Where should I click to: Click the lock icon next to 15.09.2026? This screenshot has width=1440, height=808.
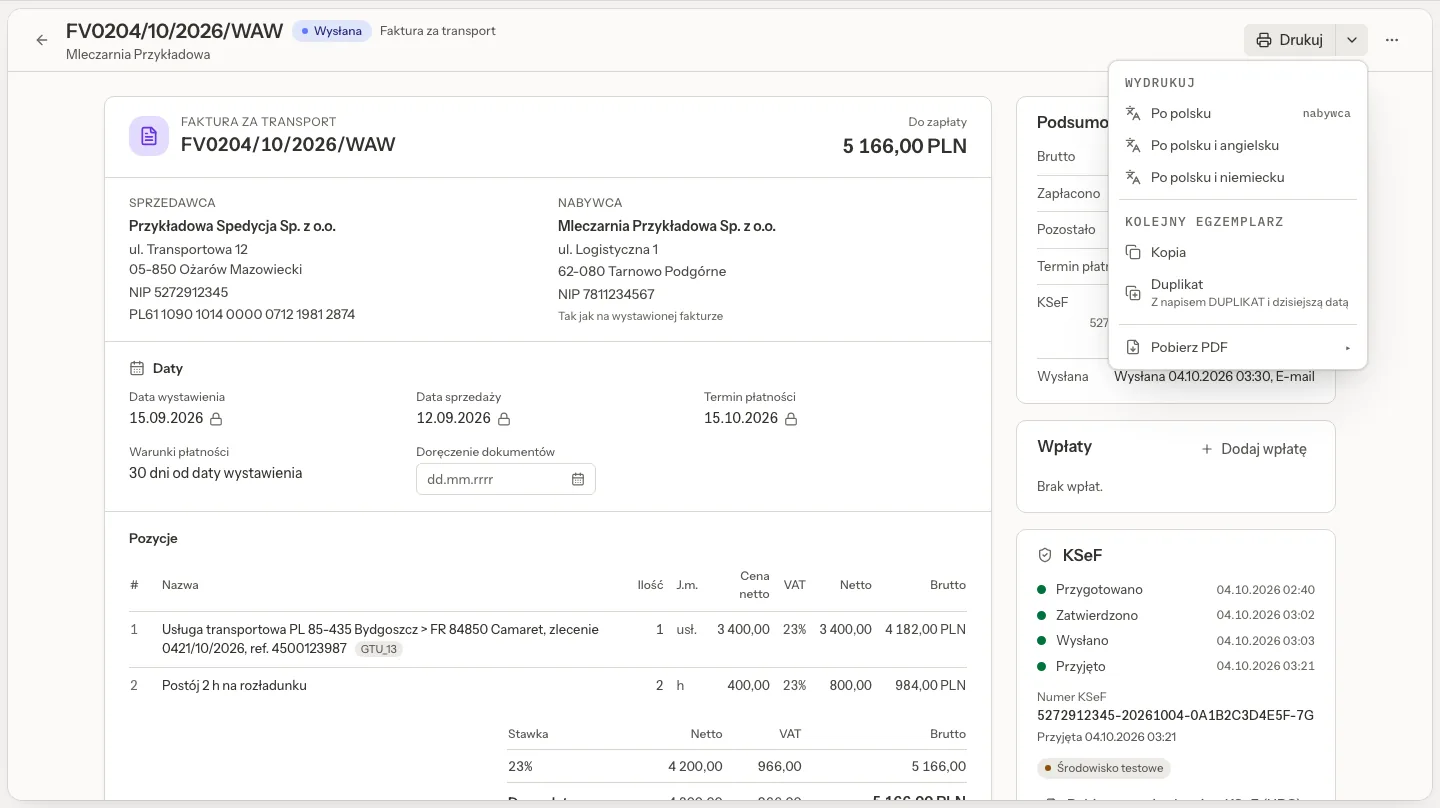(x=216, y=419)
